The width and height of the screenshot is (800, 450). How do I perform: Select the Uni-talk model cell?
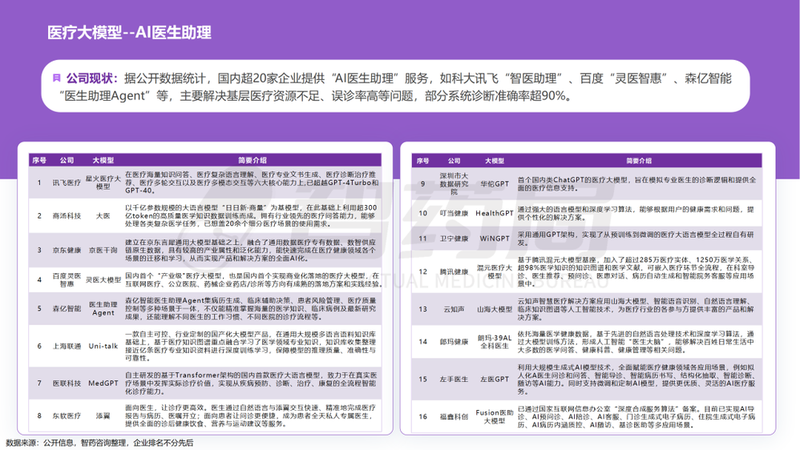103,346
